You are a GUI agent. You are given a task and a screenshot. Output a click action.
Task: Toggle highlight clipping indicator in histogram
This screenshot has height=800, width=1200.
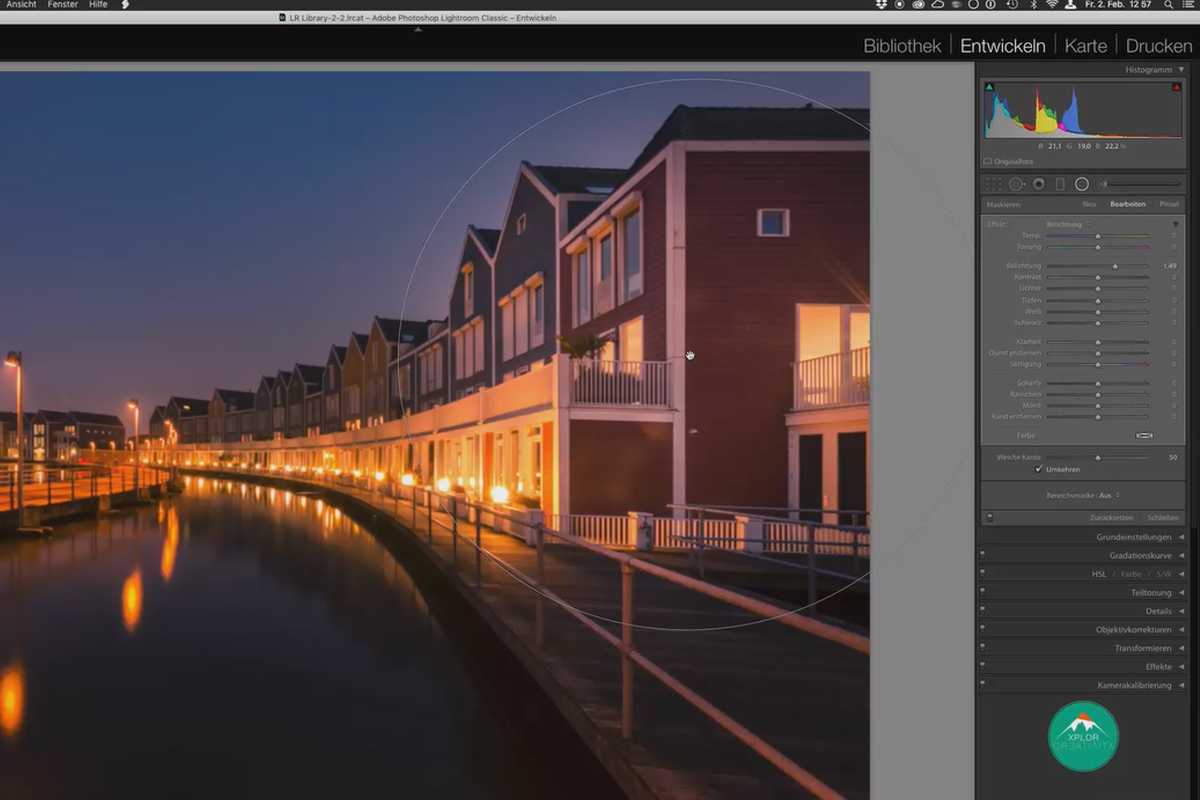1176,87
